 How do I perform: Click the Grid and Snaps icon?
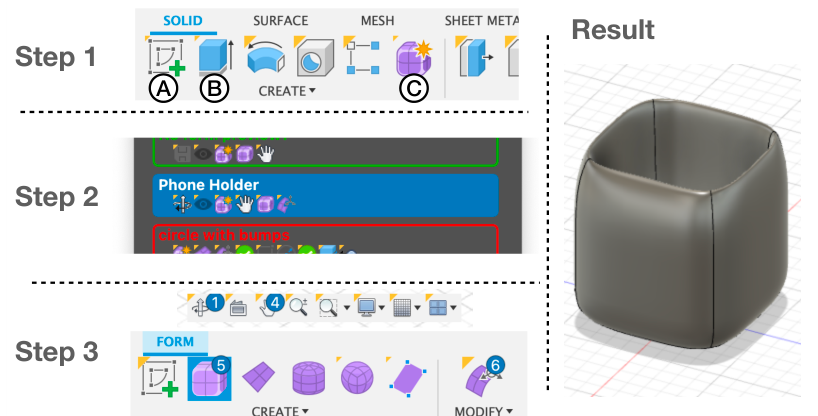pos(402,307)
